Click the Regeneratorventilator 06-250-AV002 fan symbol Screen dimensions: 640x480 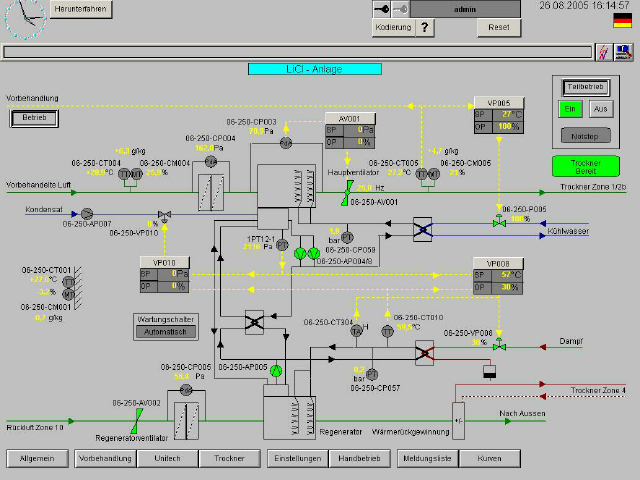pyautogui.click(x=137, y=421)
